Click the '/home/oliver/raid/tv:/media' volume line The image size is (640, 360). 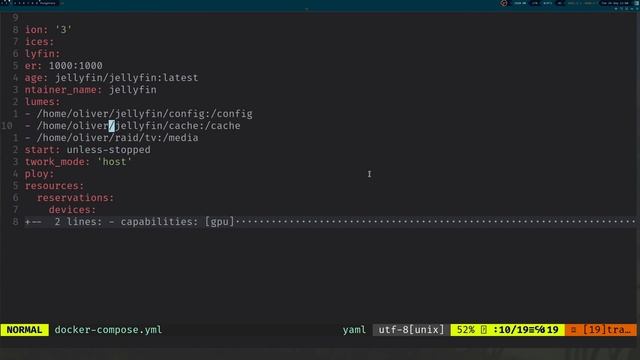(111, 138)
